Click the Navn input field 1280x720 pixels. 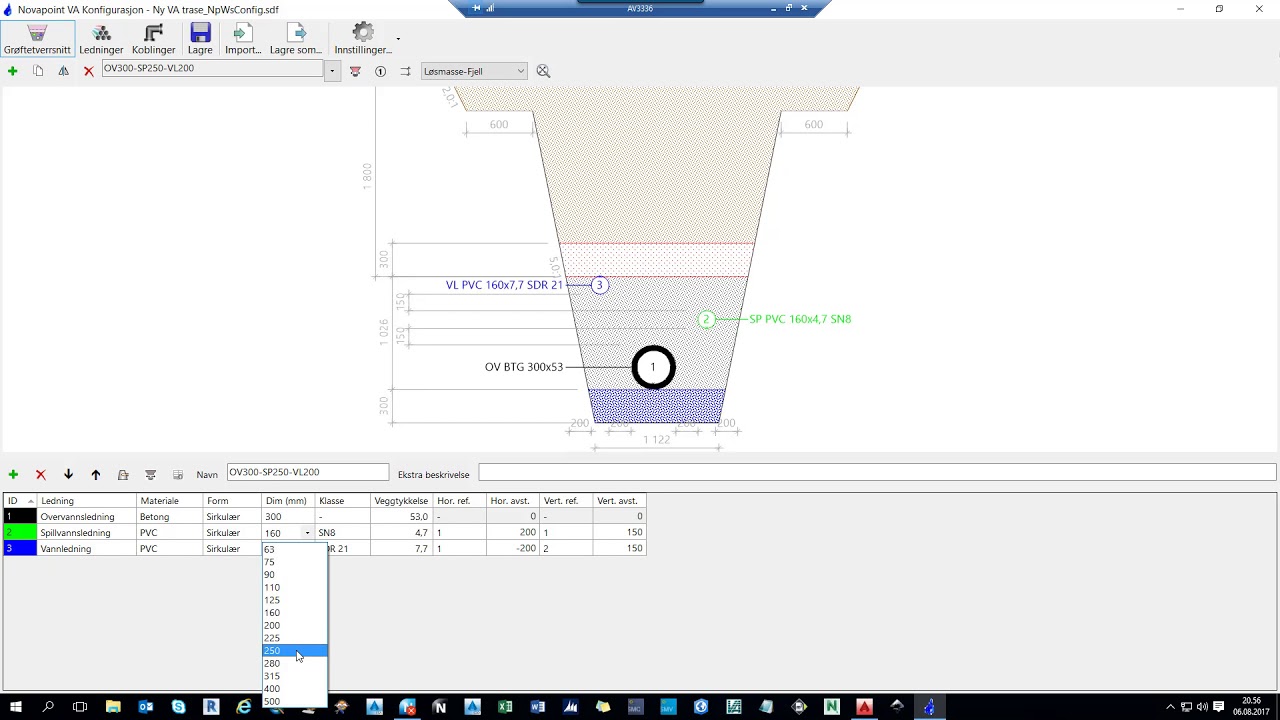tap(307, 472)
